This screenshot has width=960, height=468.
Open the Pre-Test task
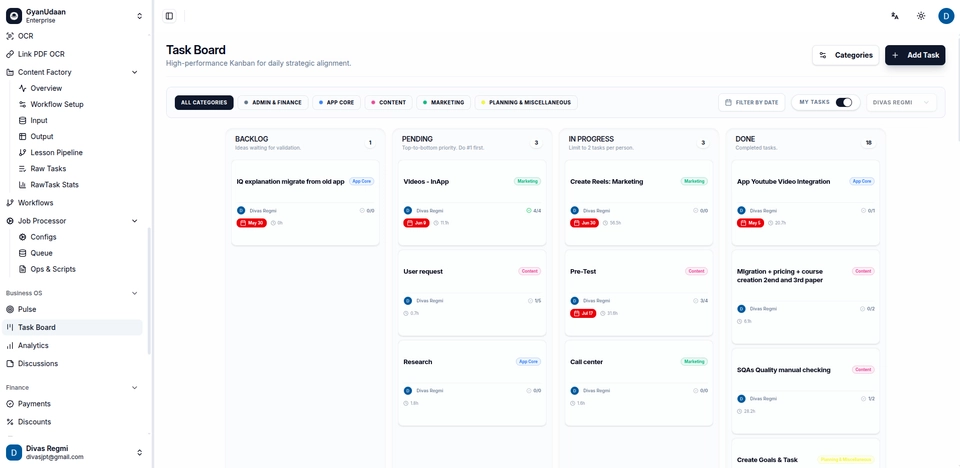639,293
